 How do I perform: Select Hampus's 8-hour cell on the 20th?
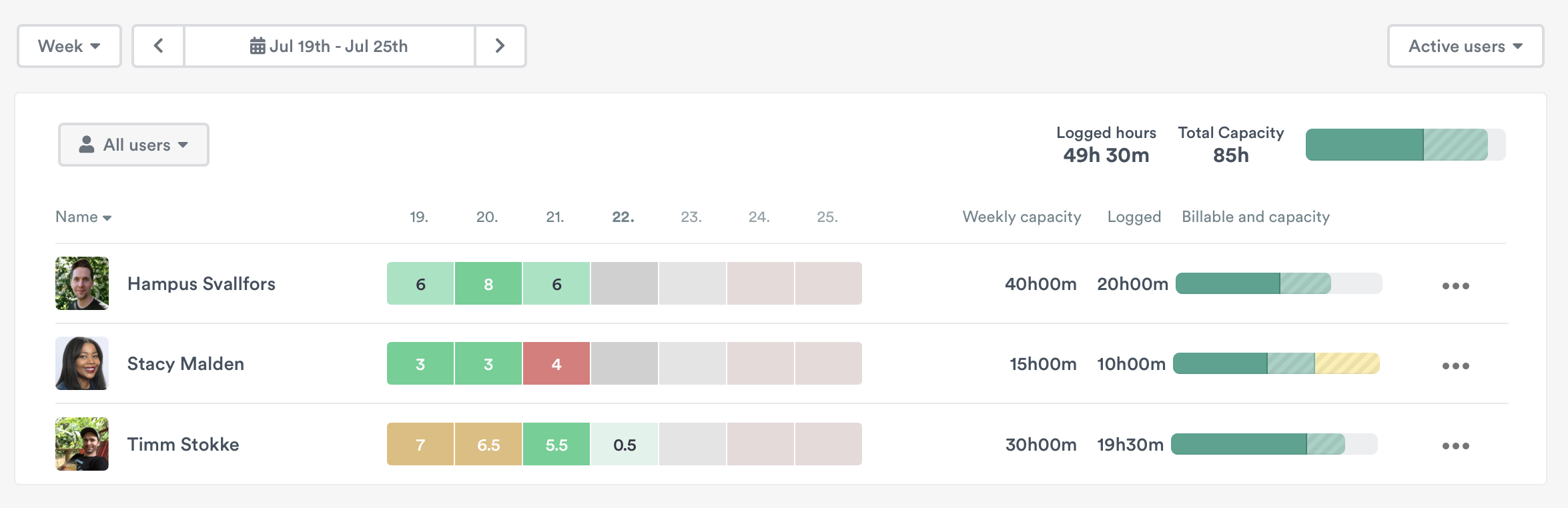coord(488,284)
